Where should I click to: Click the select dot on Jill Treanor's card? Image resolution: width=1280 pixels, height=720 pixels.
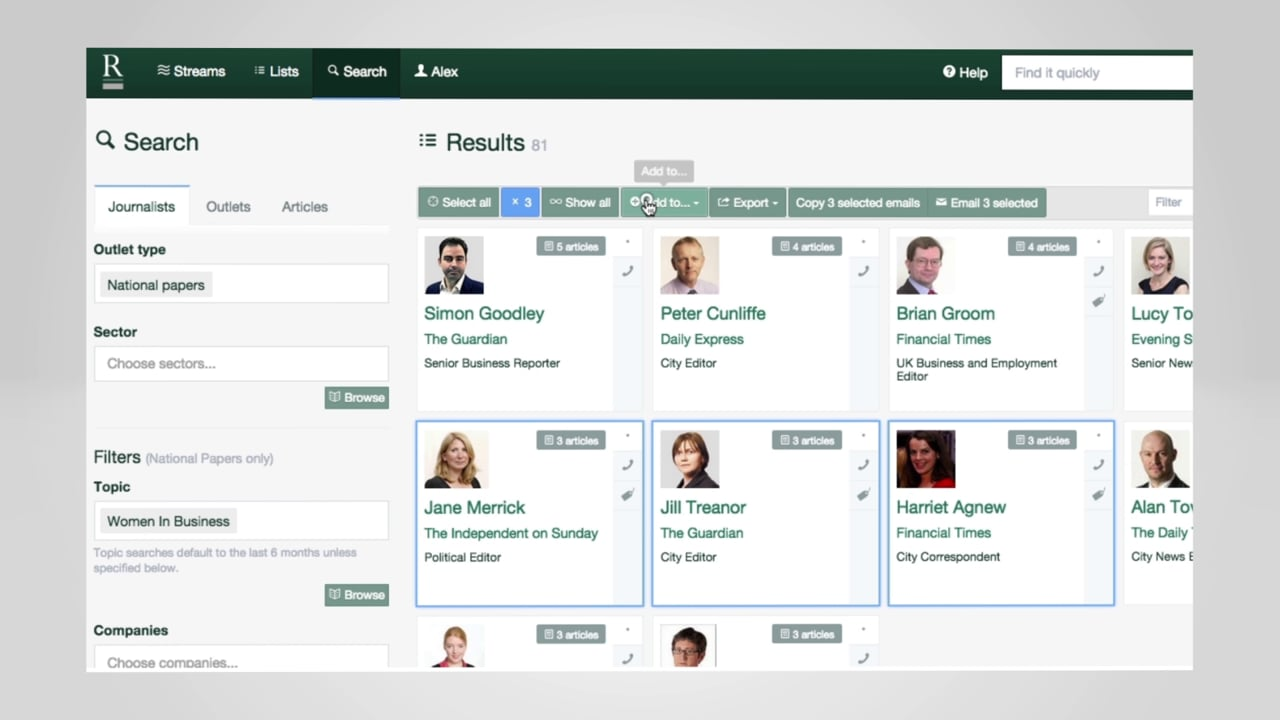(x=864, y=436)
